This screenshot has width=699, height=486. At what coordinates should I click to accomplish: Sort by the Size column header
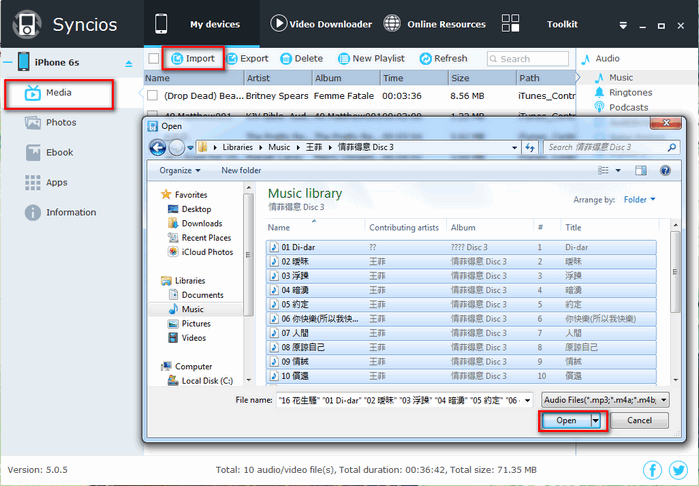(x=482, y=78)
